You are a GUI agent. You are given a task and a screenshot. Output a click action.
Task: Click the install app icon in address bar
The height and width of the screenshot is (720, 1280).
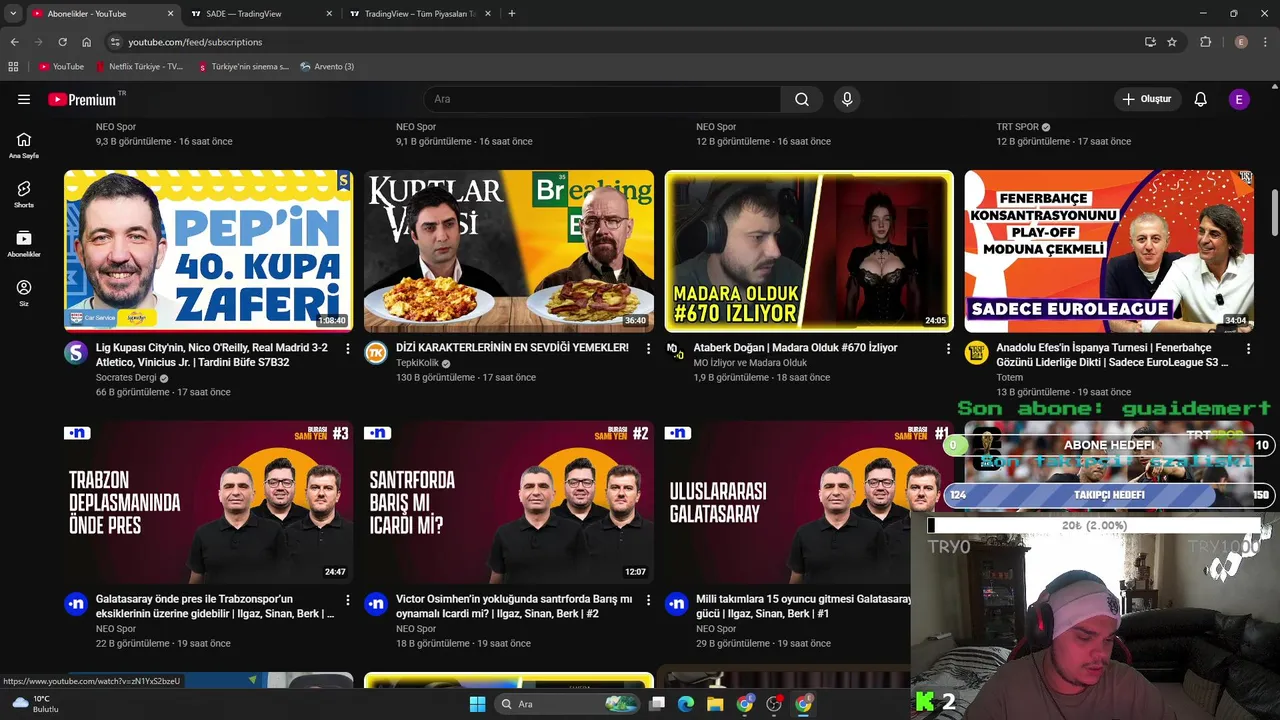coord(1150,42)
